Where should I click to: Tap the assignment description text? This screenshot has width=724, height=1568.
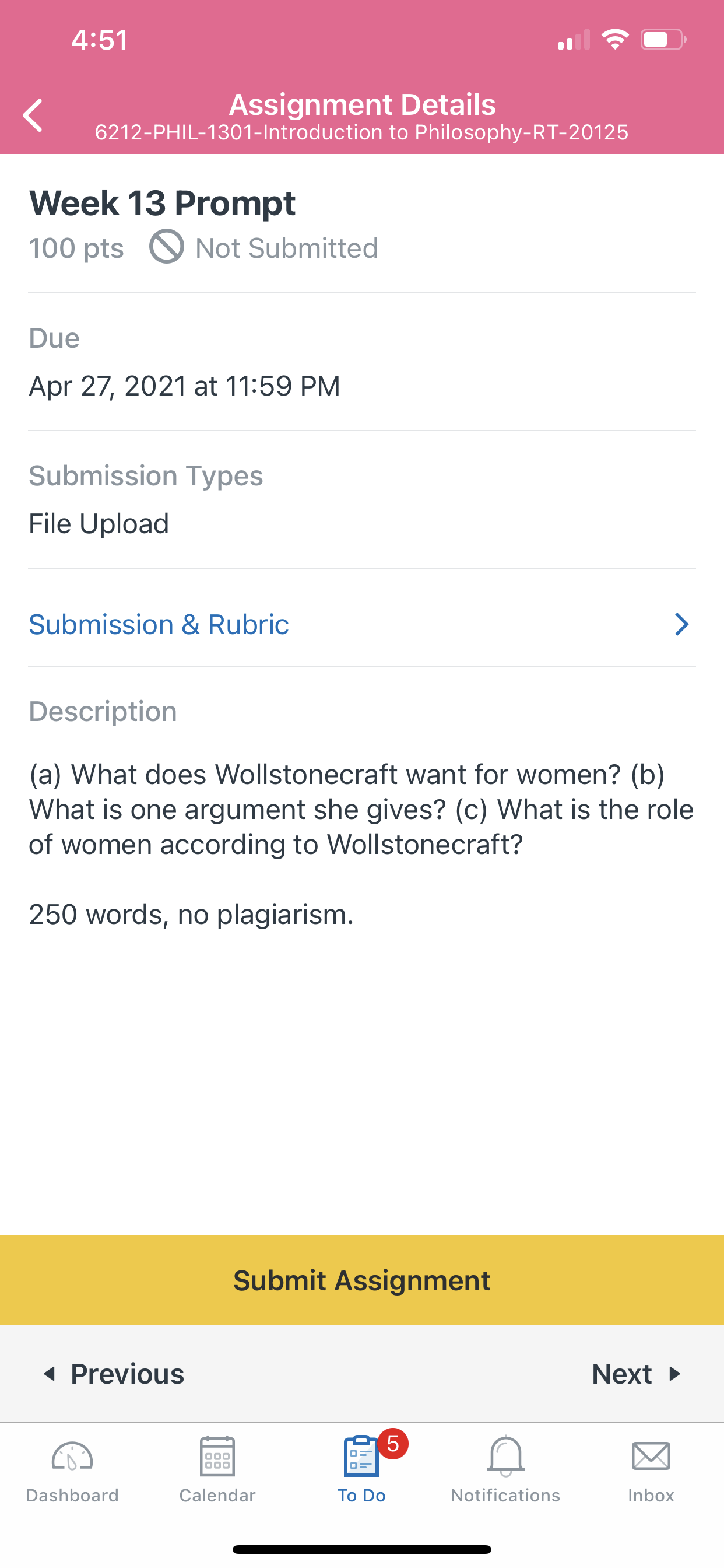(361, 809)
